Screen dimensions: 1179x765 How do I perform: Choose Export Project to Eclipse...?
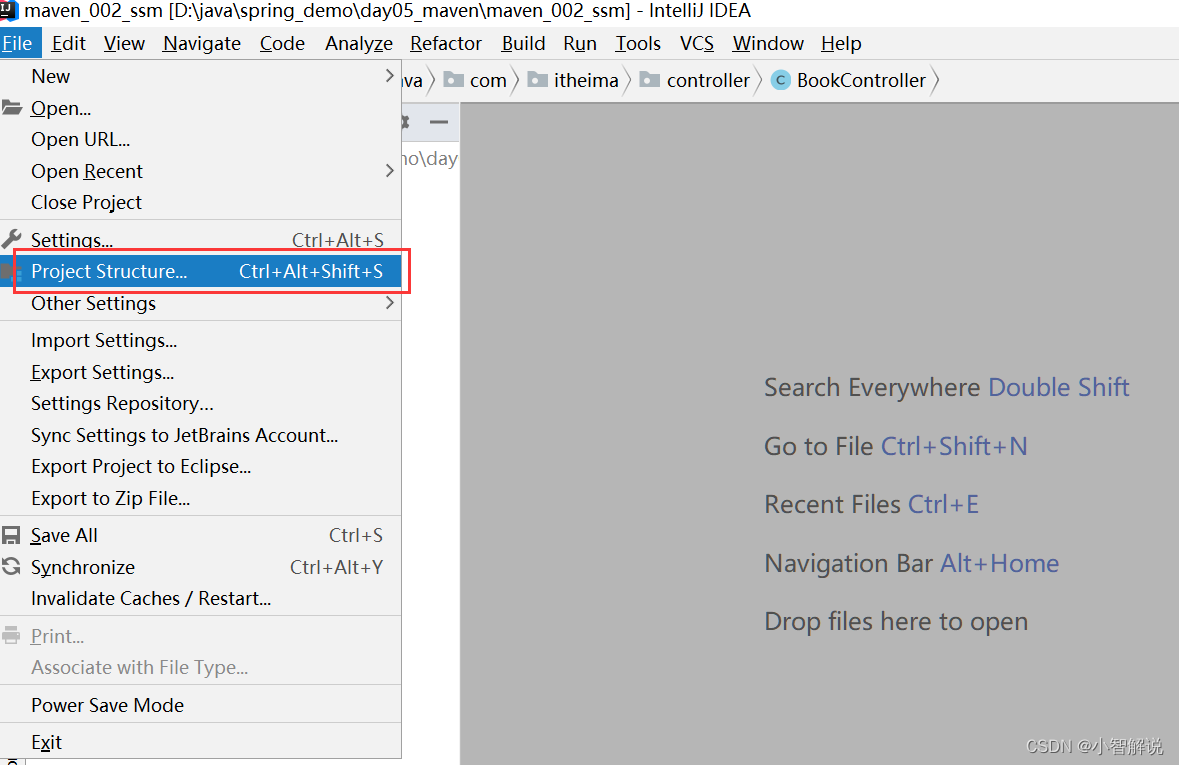click(x=201, y=466)
